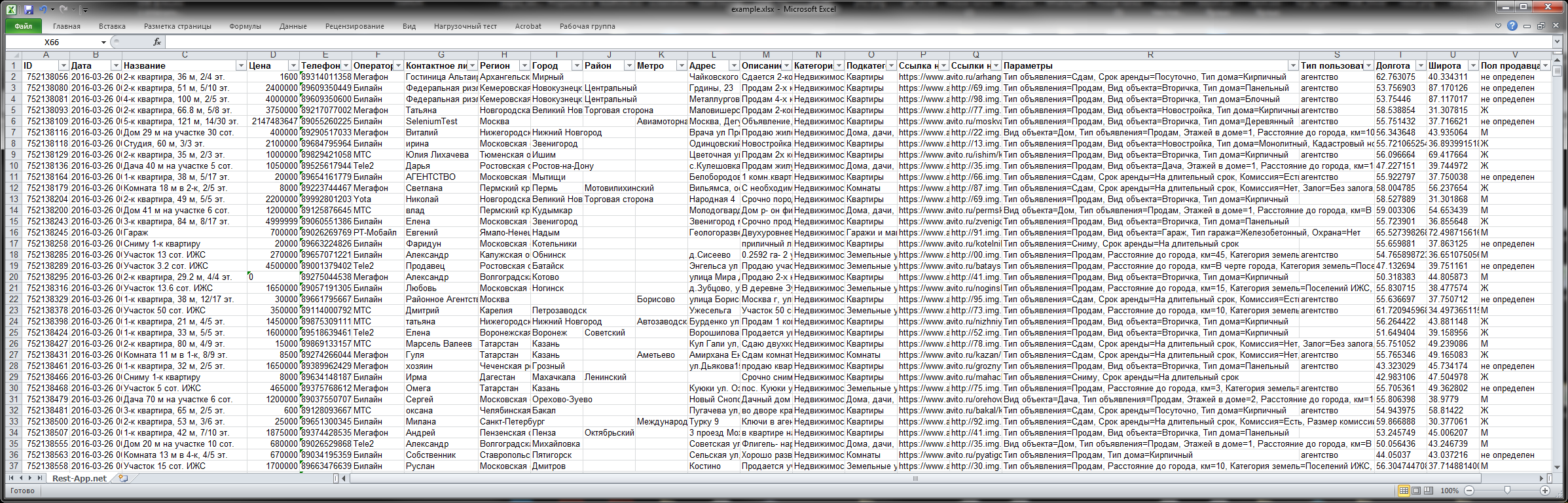This screenshot has width=1568, height=503.
Task: Zoom out with the minus button
Action: point(1469,491)
